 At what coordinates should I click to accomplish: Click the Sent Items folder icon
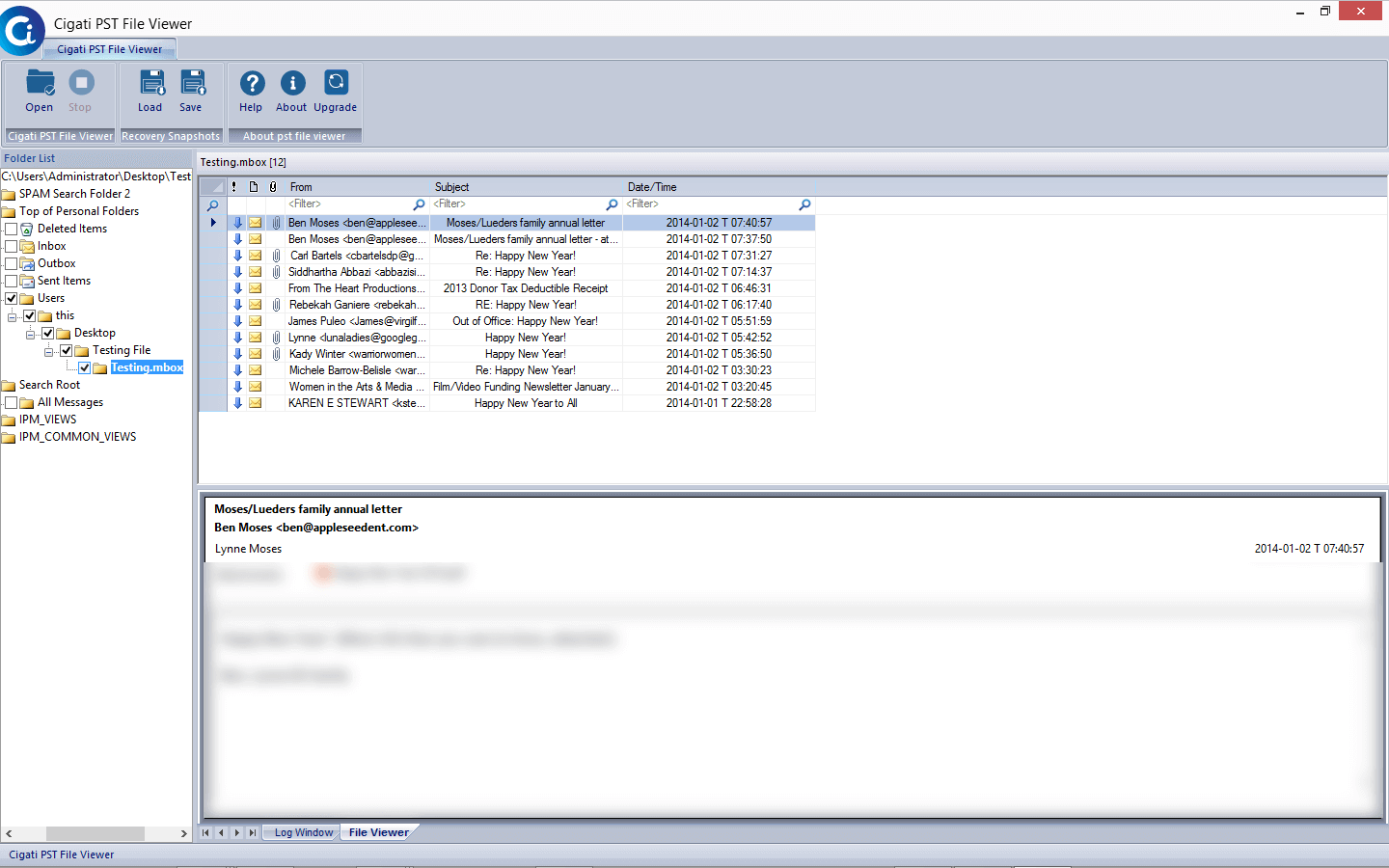(x=27, y=282)
